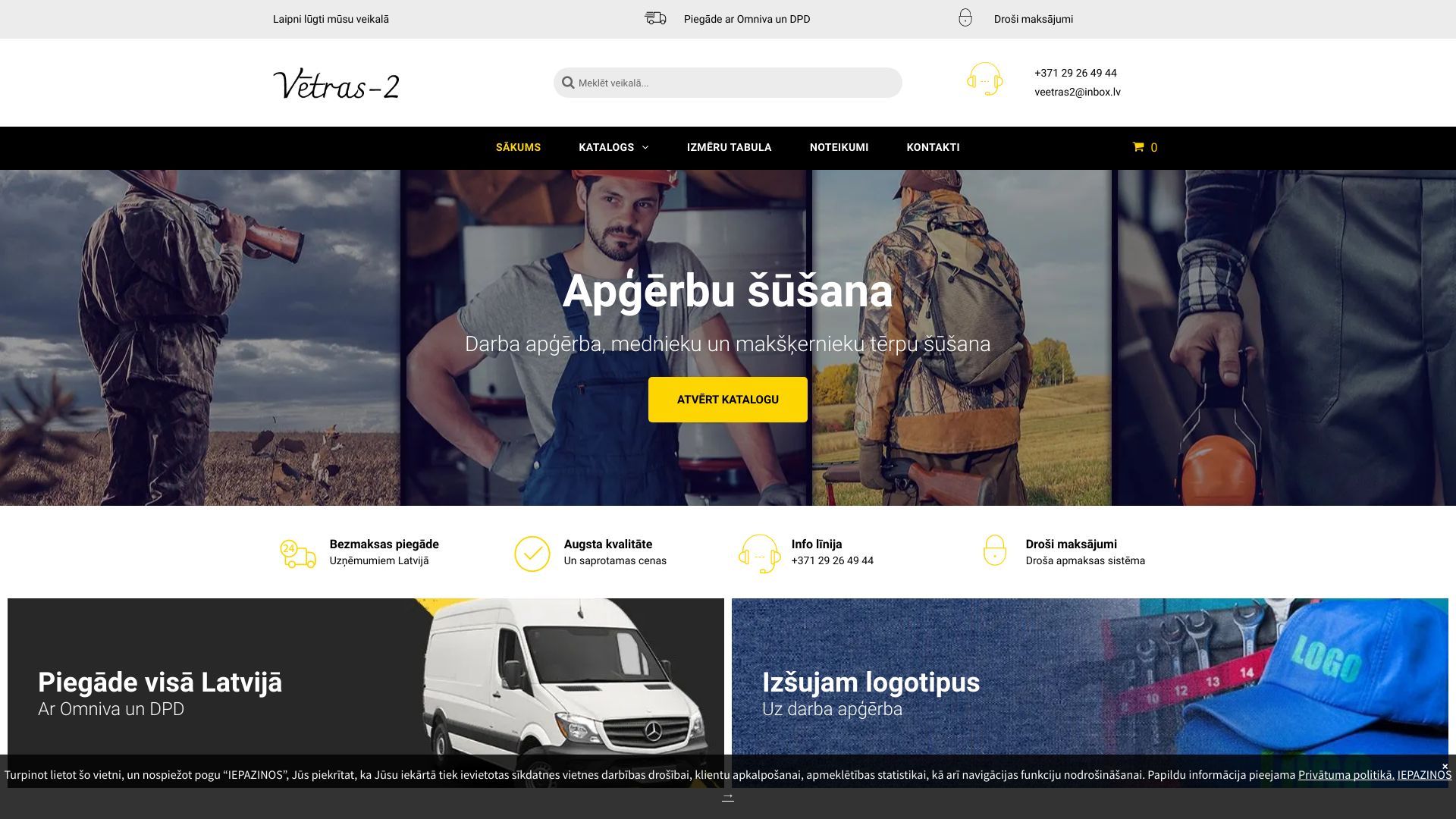The height and width of the screenshot is (819, 1456).
Task: Click the delivery truck icon near Piegāde ar Omniva
Action: coord(654,17)
